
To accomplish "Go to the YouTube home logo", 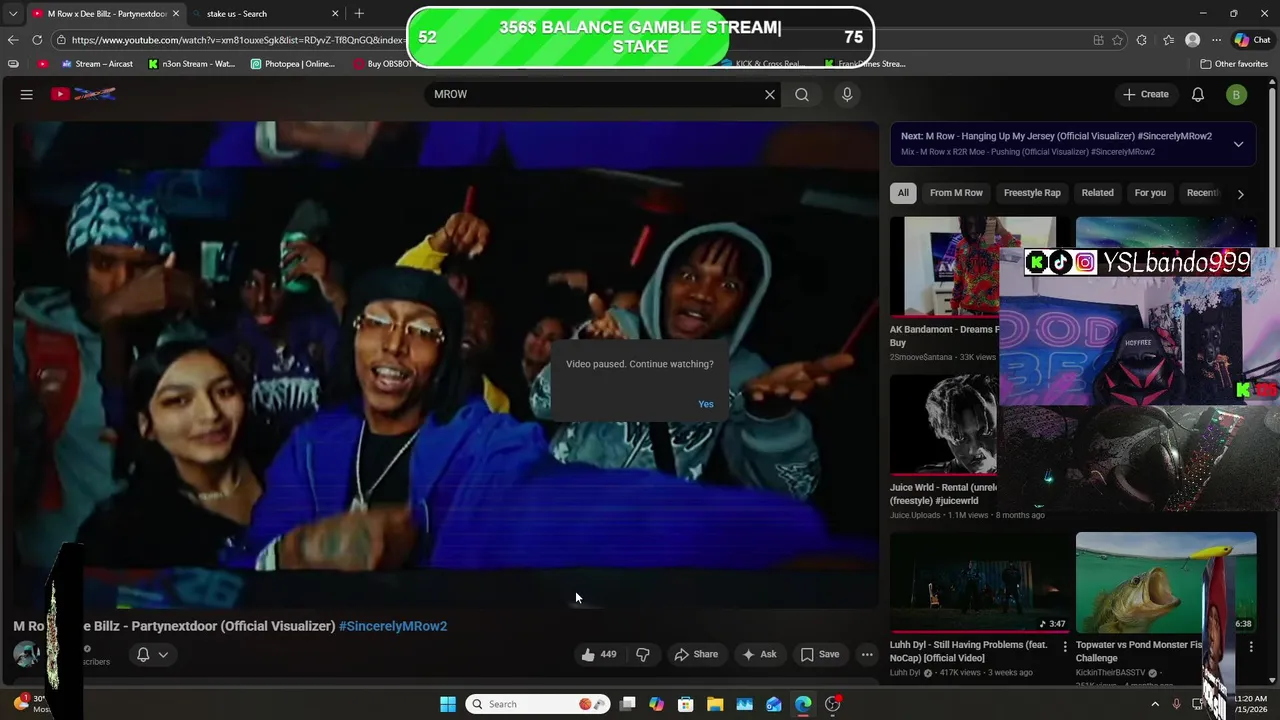I will (x=84, y=94).
